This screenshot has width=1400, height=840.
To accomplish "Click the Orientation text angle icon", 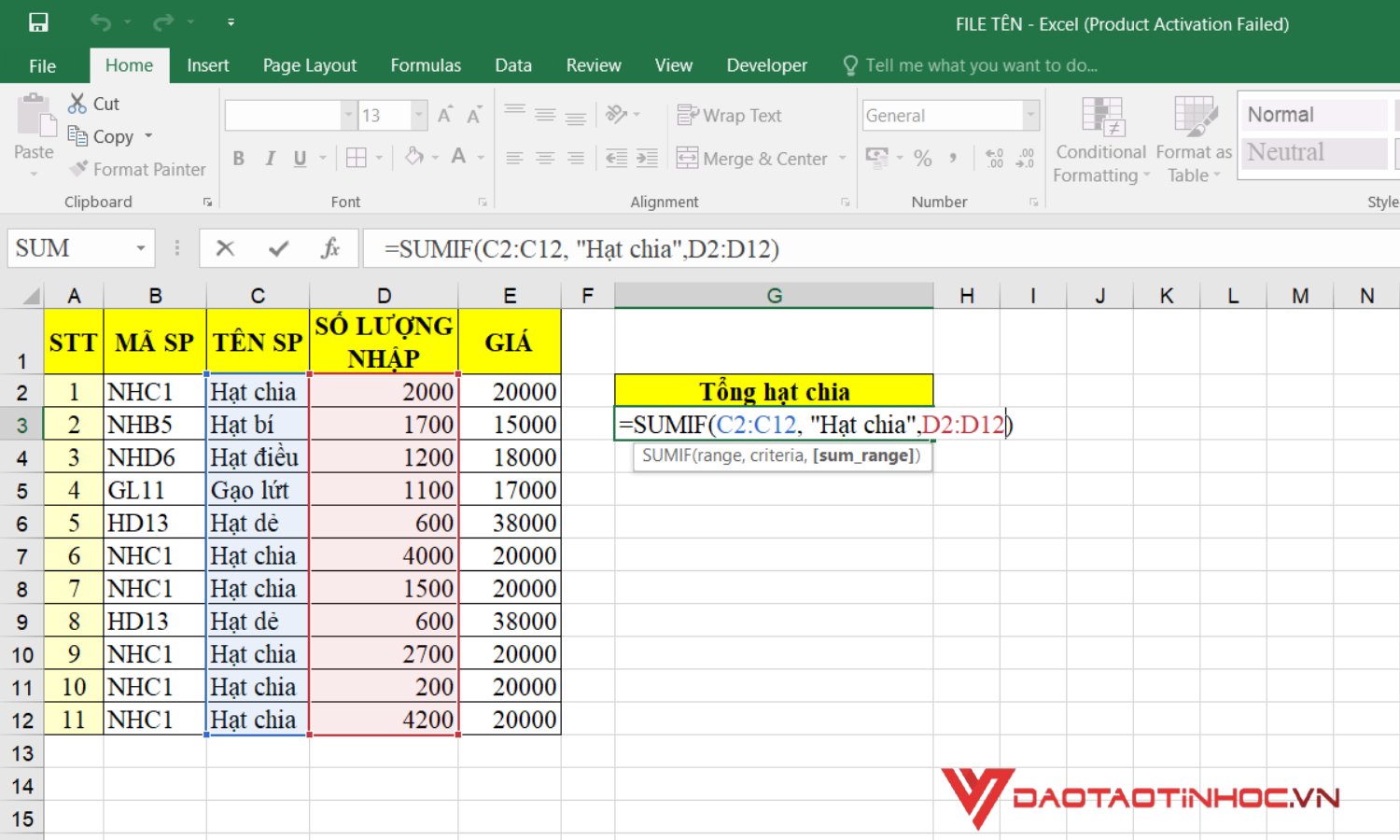I will point(616,114).
